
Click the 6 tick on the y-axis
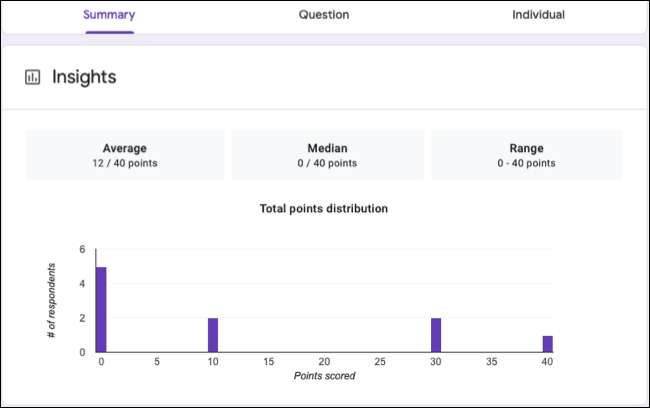click(81, 250)
